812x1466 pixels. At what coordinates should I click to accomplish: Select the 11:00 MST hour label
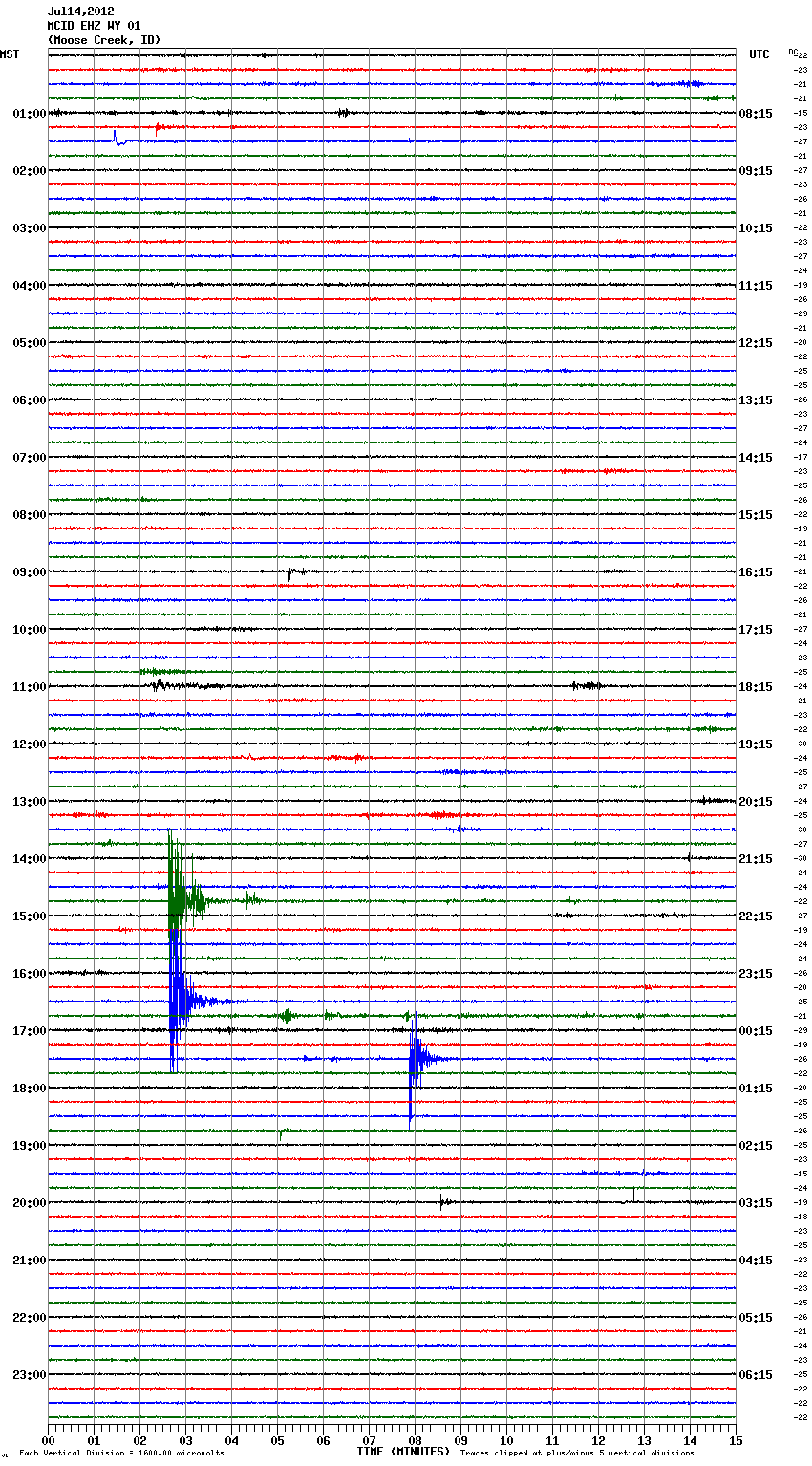[x=30, y=687]
